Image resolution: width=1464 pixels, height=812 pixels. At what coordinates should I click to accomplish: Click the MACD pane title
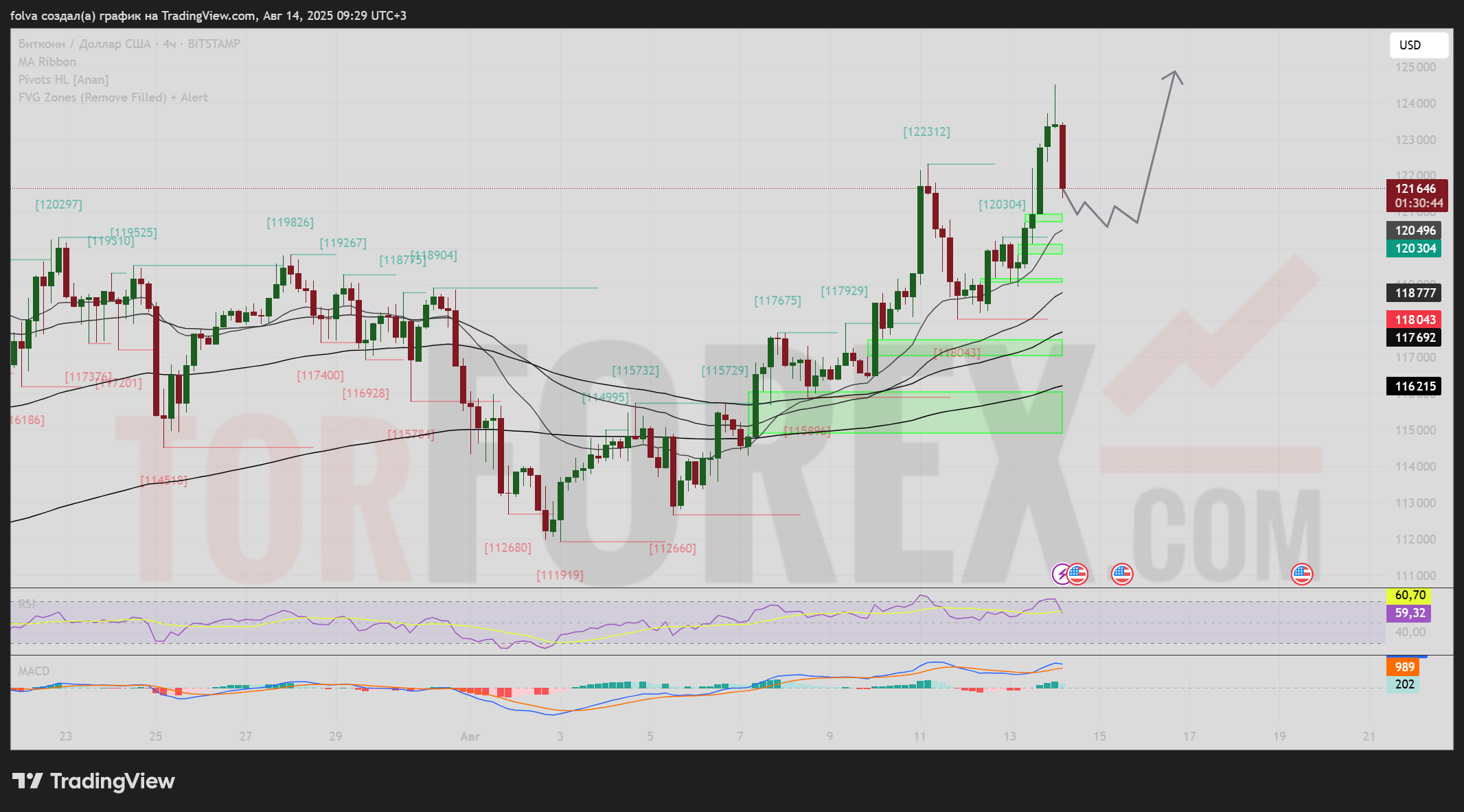pos(34,671)
